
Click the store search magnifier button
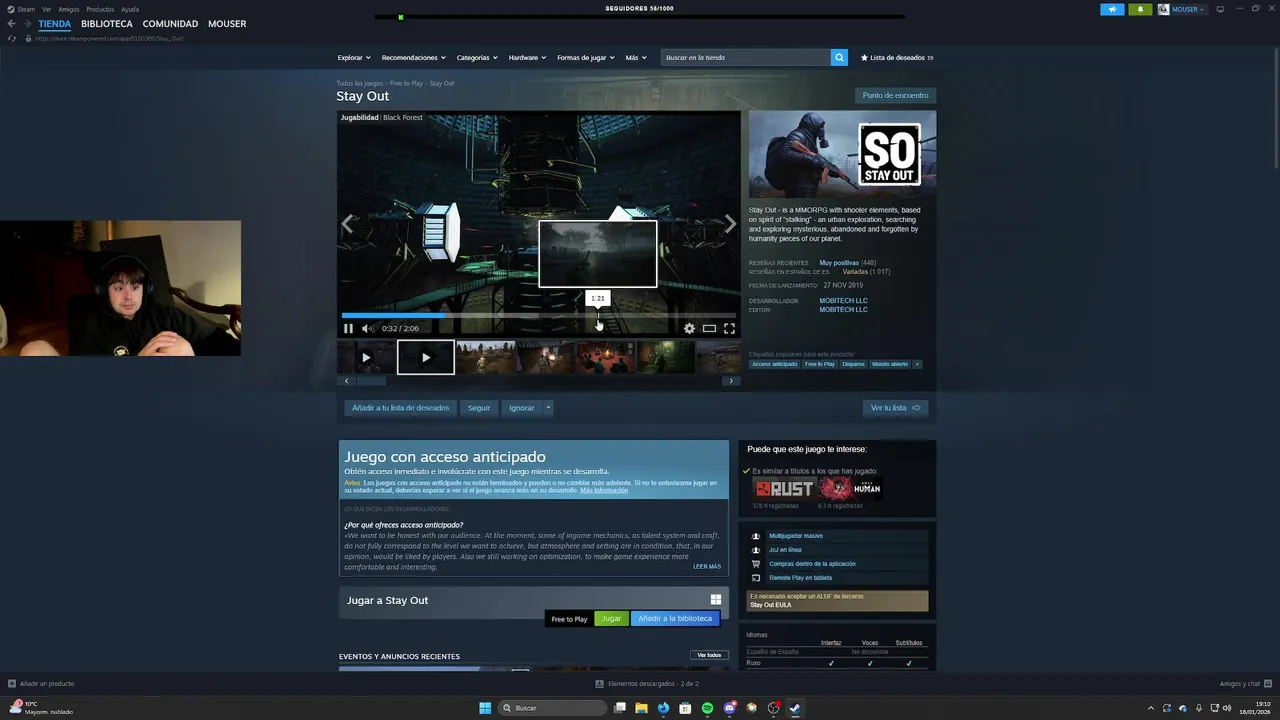click(x=839, y=57)
